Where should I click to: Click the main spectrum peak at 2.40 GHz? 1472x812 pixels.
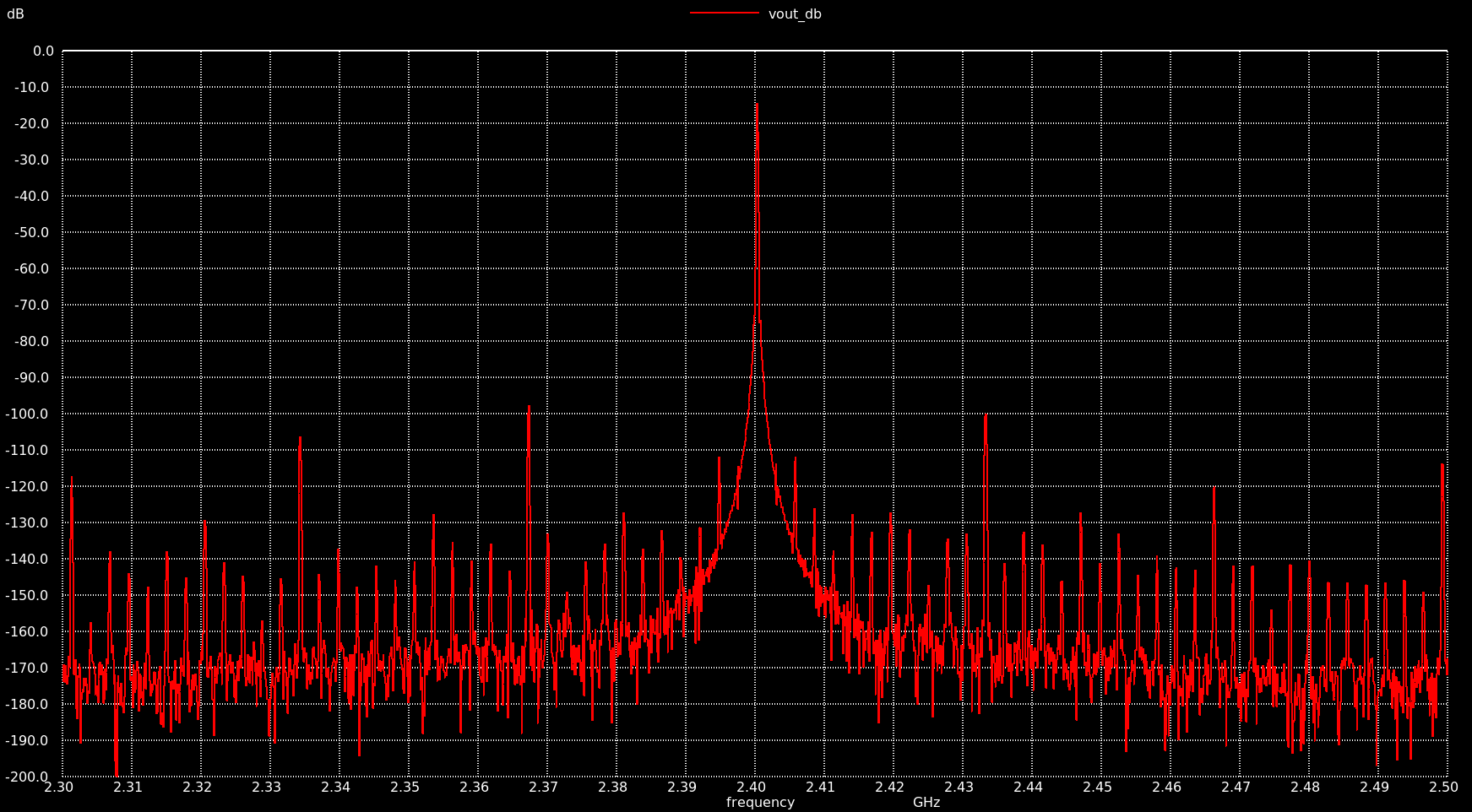point(757,105)
